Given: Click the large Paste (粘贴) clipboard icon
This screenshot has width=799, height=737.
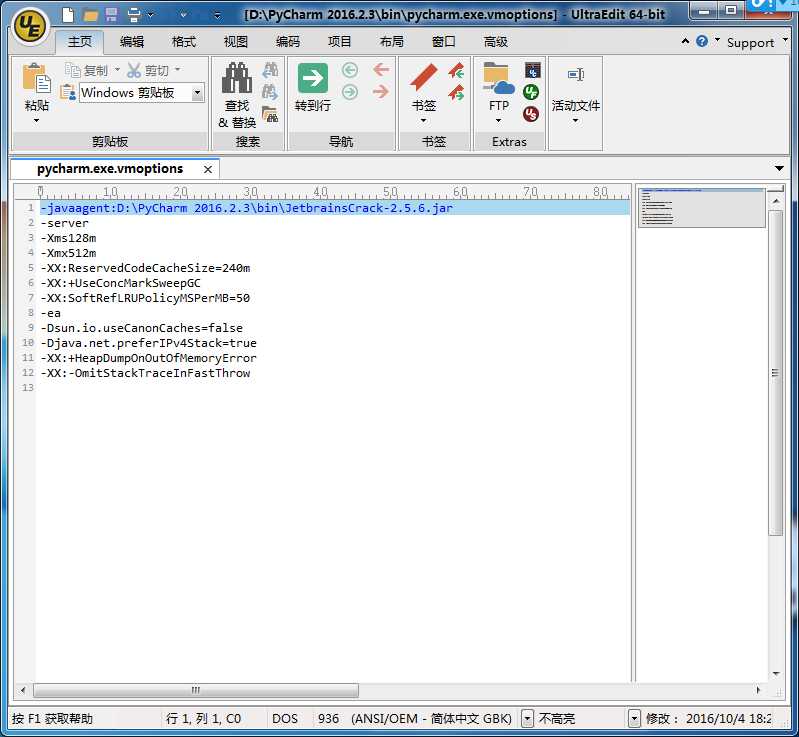Looking at the screenshot, I should (37, 79).
